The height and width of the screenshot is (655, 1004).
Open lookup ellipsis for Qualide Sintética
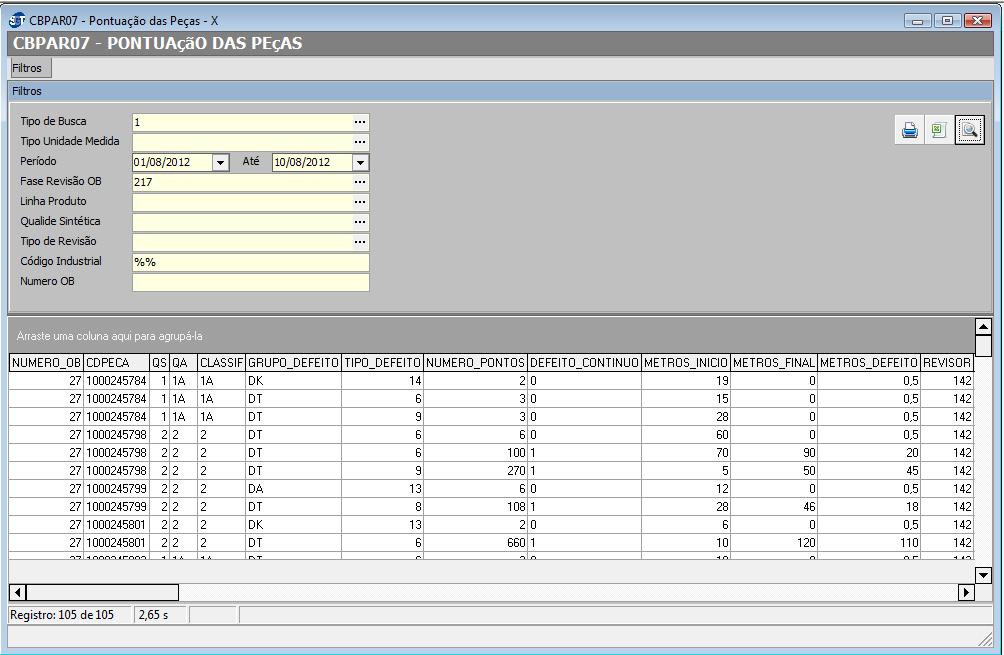360,222
